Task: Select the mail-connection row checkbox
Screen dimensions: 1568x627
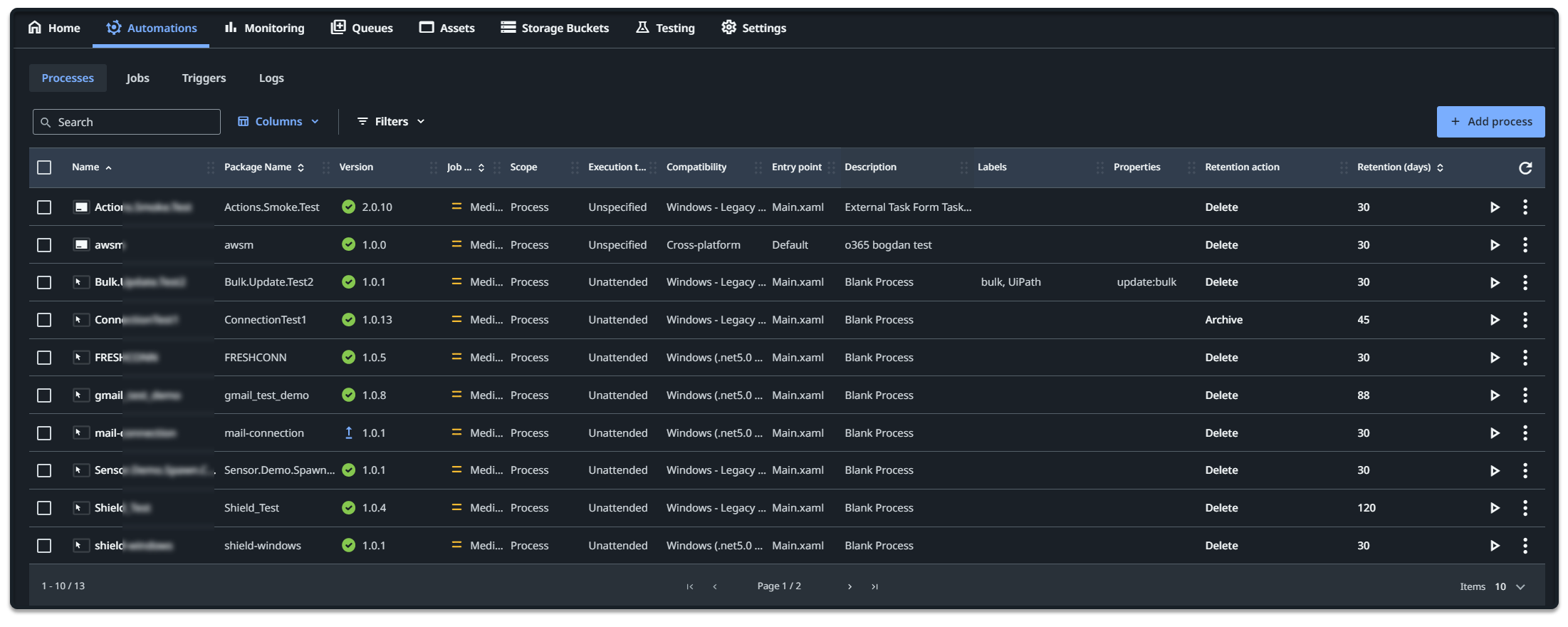Action: click(x=44, y=433)
